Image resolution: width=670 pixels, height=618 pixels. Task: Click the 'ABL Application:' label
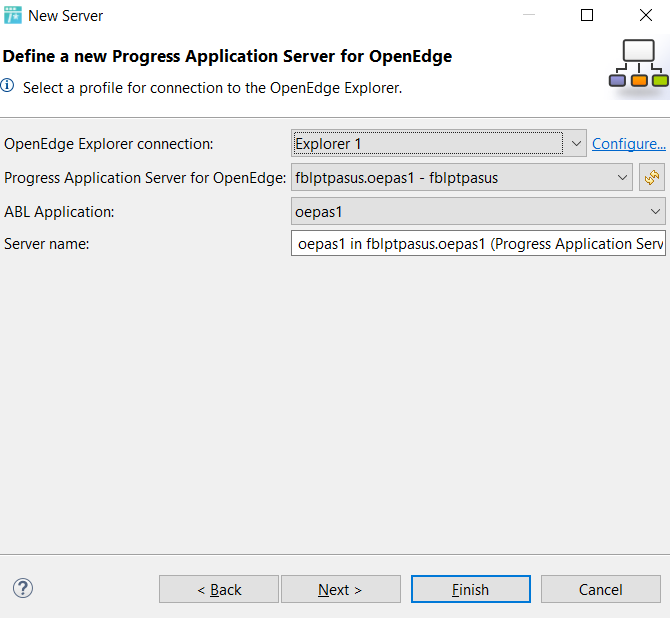coord(59,212)
